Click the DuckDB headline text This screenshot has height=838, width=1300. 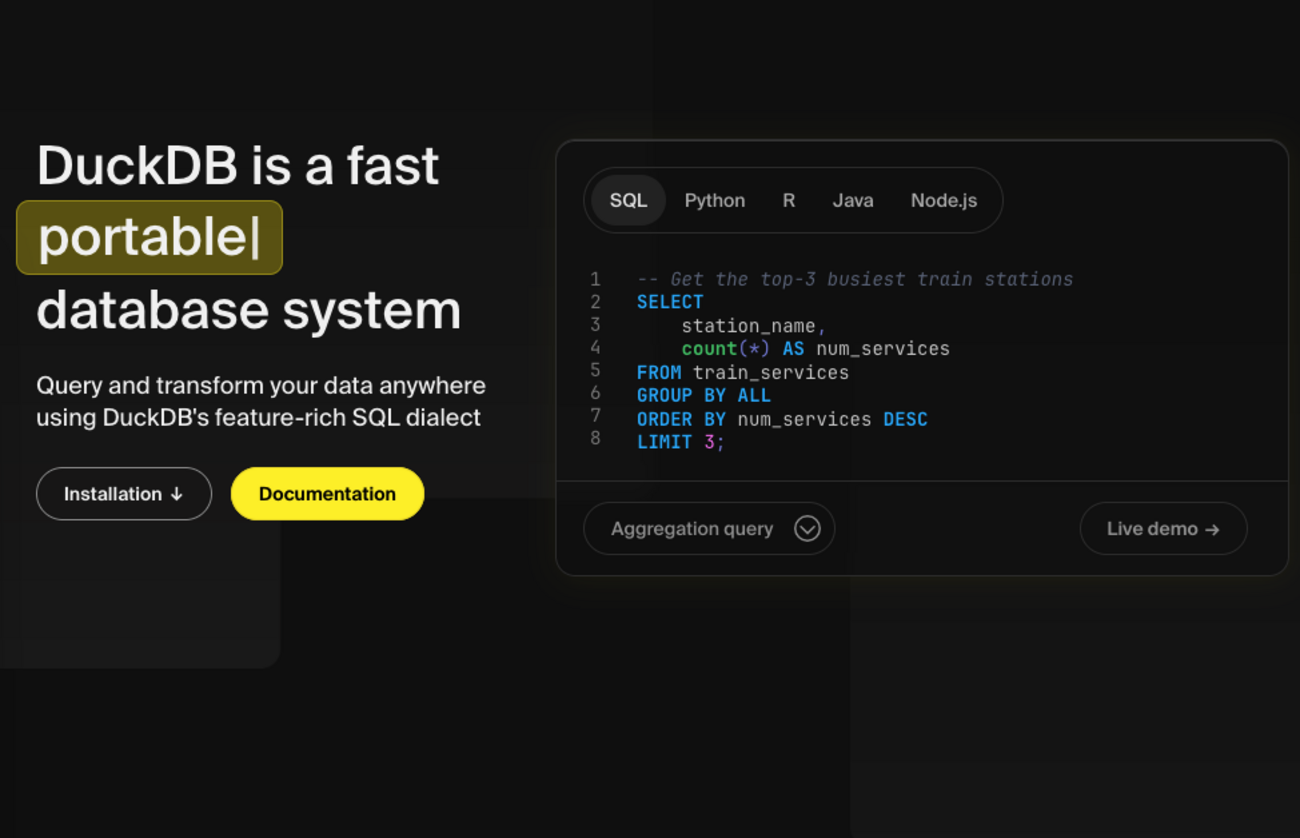point(238,165)
